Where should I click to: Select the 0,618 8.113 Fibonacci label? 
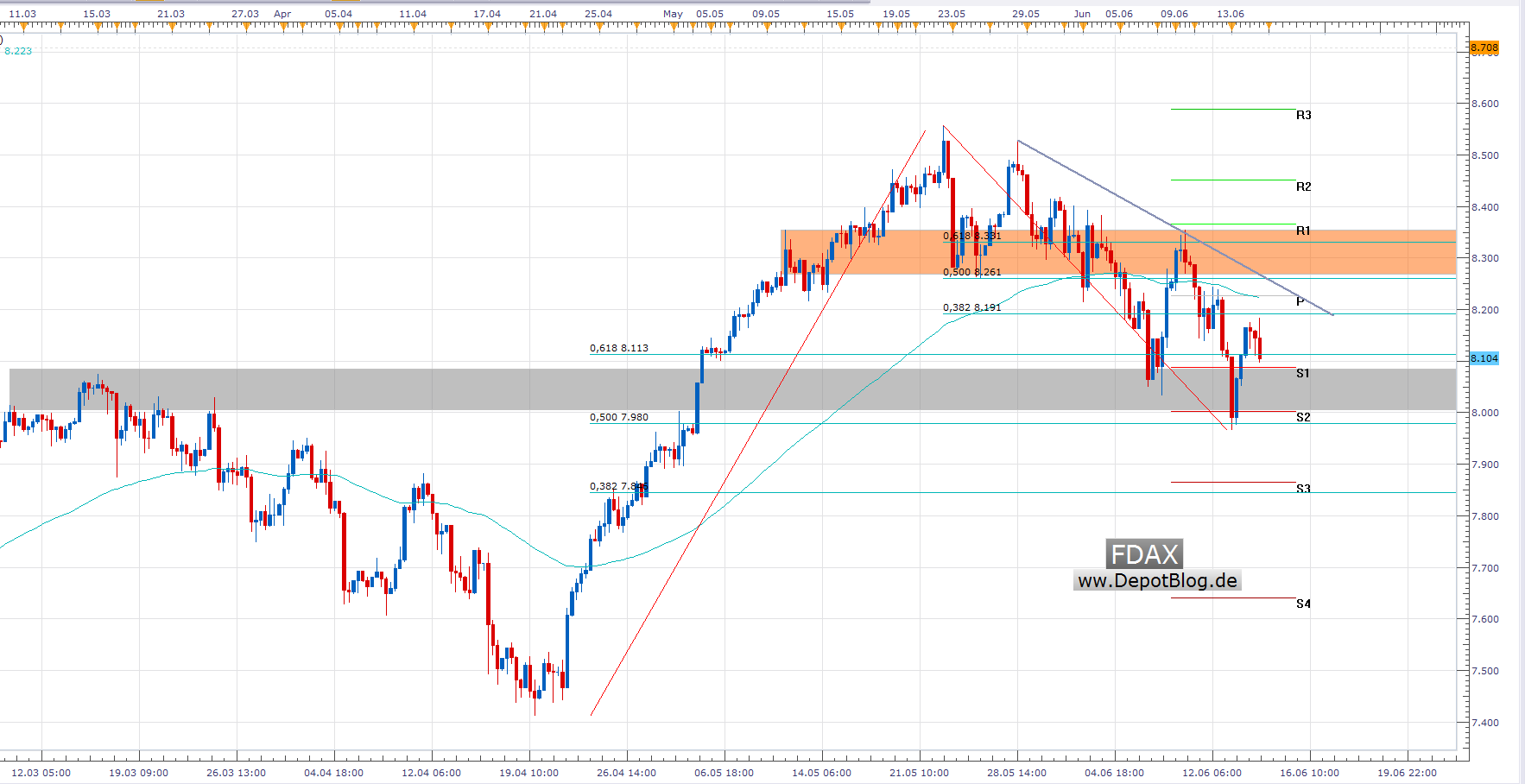(x=618, y=348)
